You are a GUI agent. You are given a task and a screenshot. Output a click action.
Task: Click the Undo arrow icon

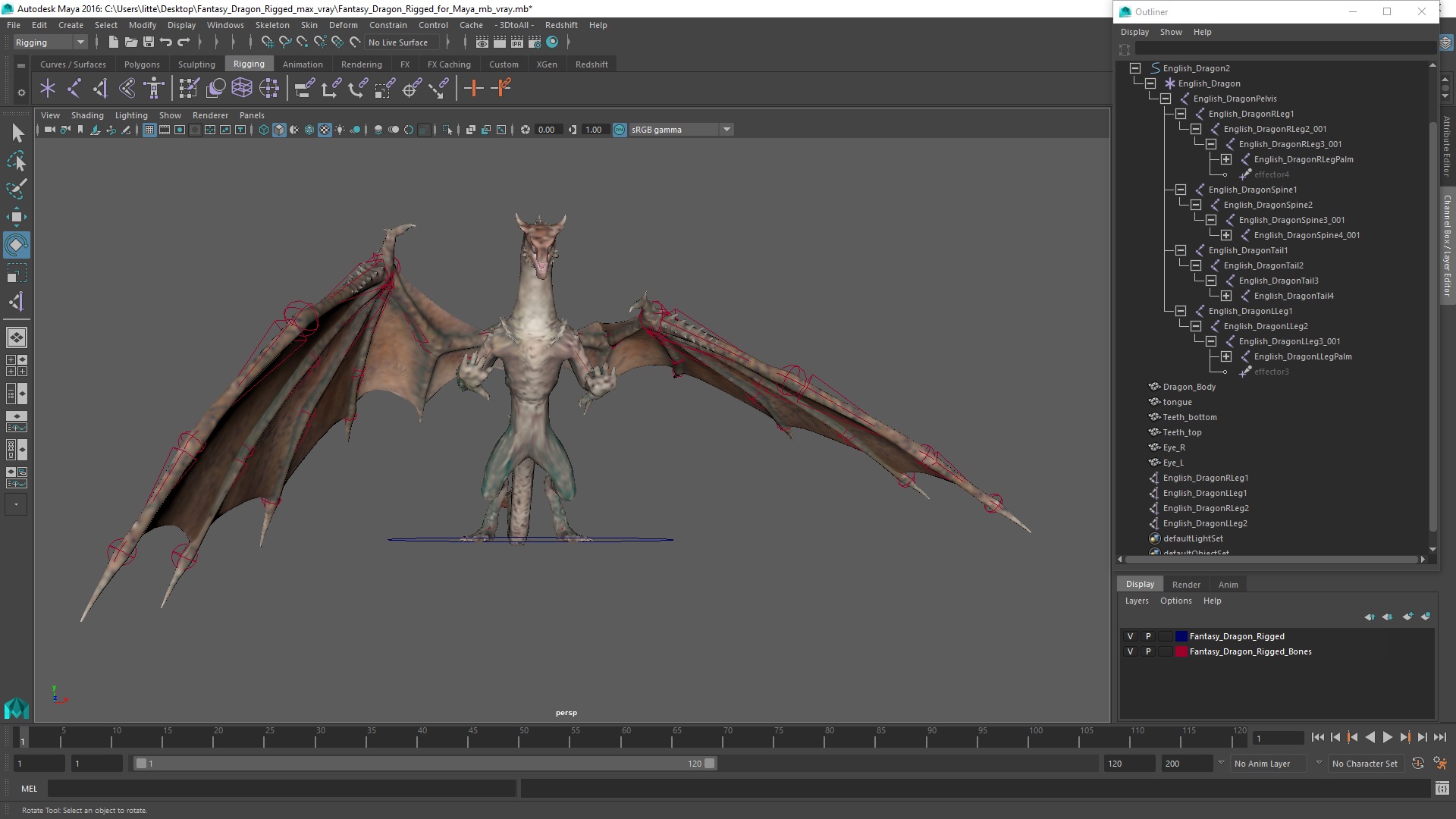166,42
